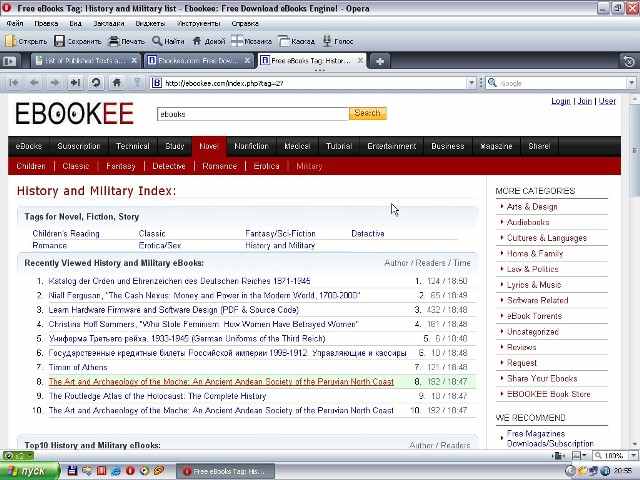This screenshot has height=480, width=640.
Task: Click Opera taskbar window button
Action: pos(225,471)
